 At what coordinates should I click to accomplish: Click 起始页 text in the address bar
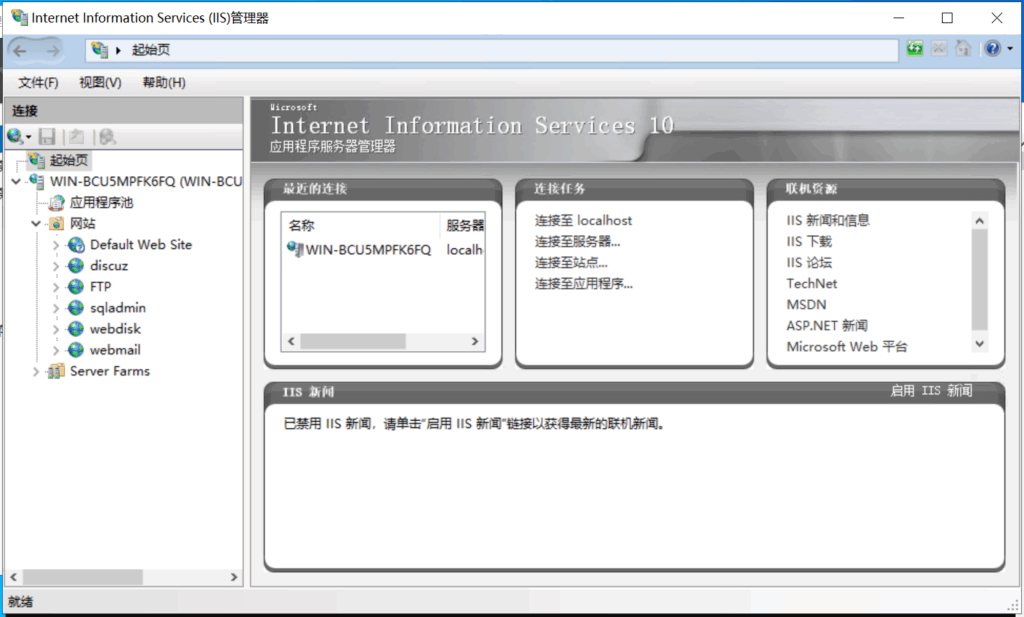click(151, 50)
